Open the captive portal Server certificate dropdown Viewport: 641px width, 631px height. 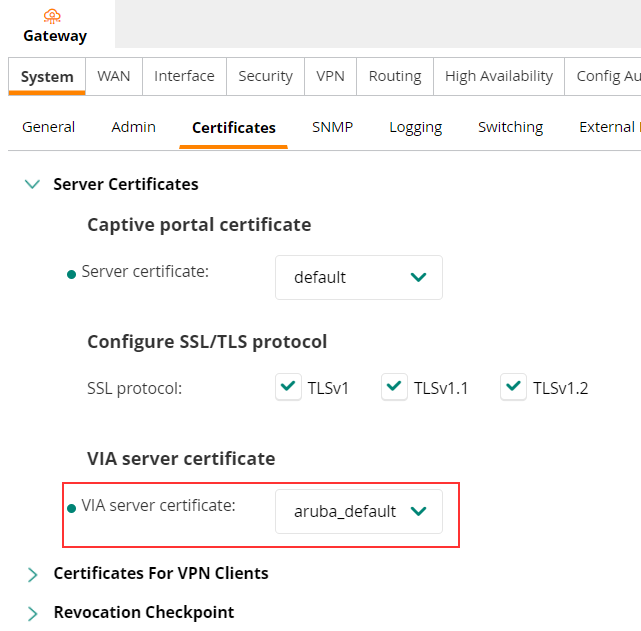(358, 277)
